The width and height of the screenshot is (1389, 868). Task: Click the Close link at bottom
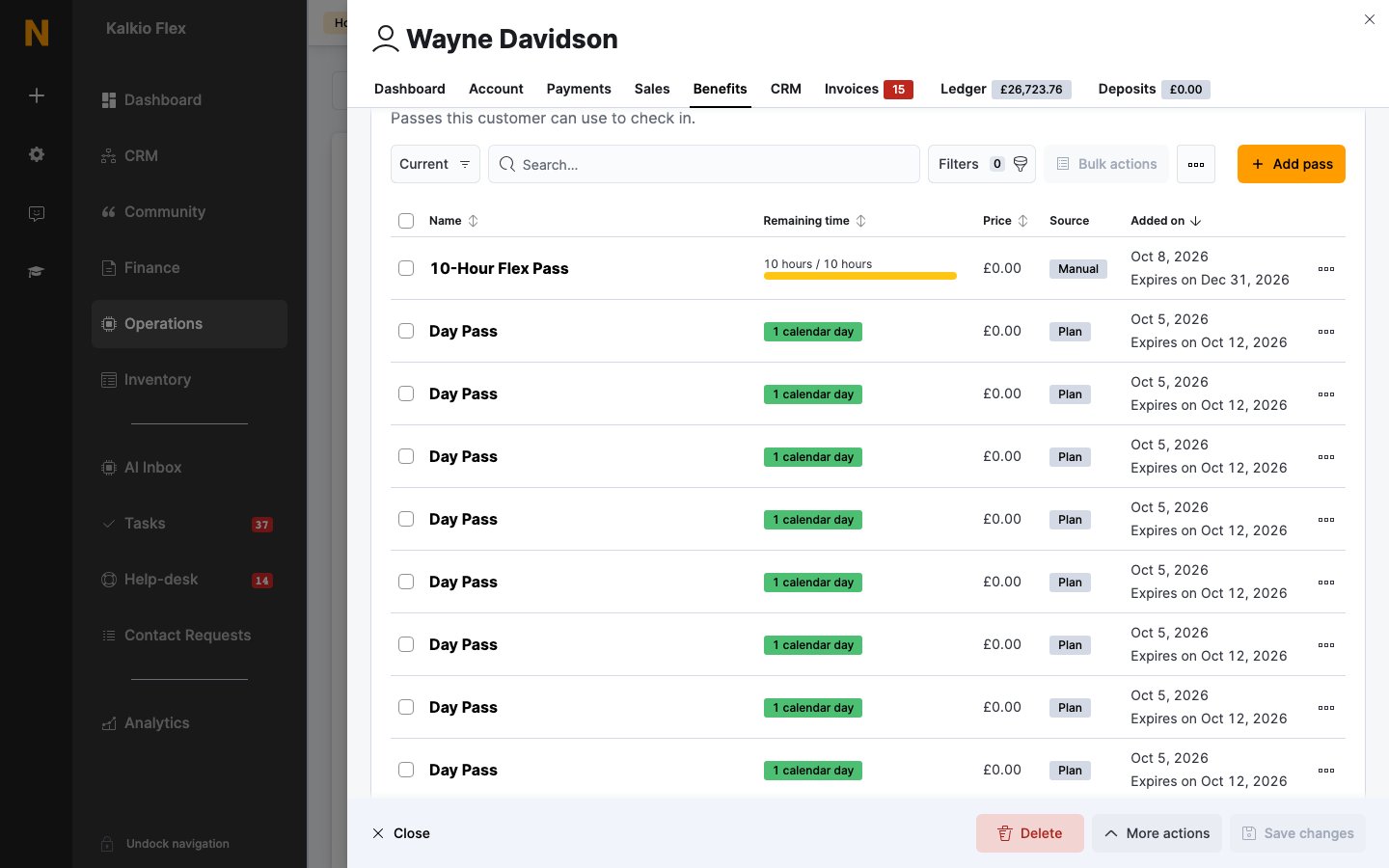[x=401, y=833]
